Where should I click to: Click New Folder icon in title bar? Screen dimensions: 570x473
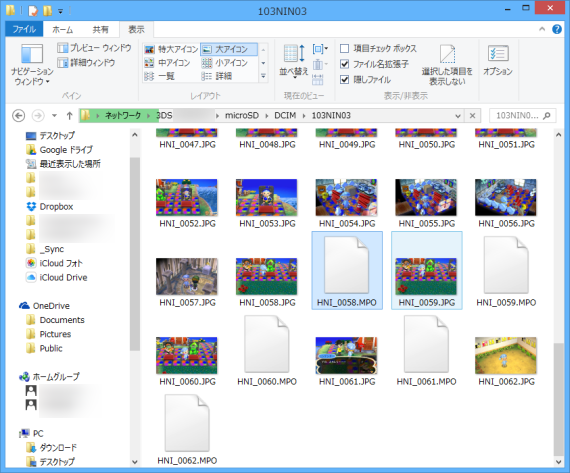[48, 11]
